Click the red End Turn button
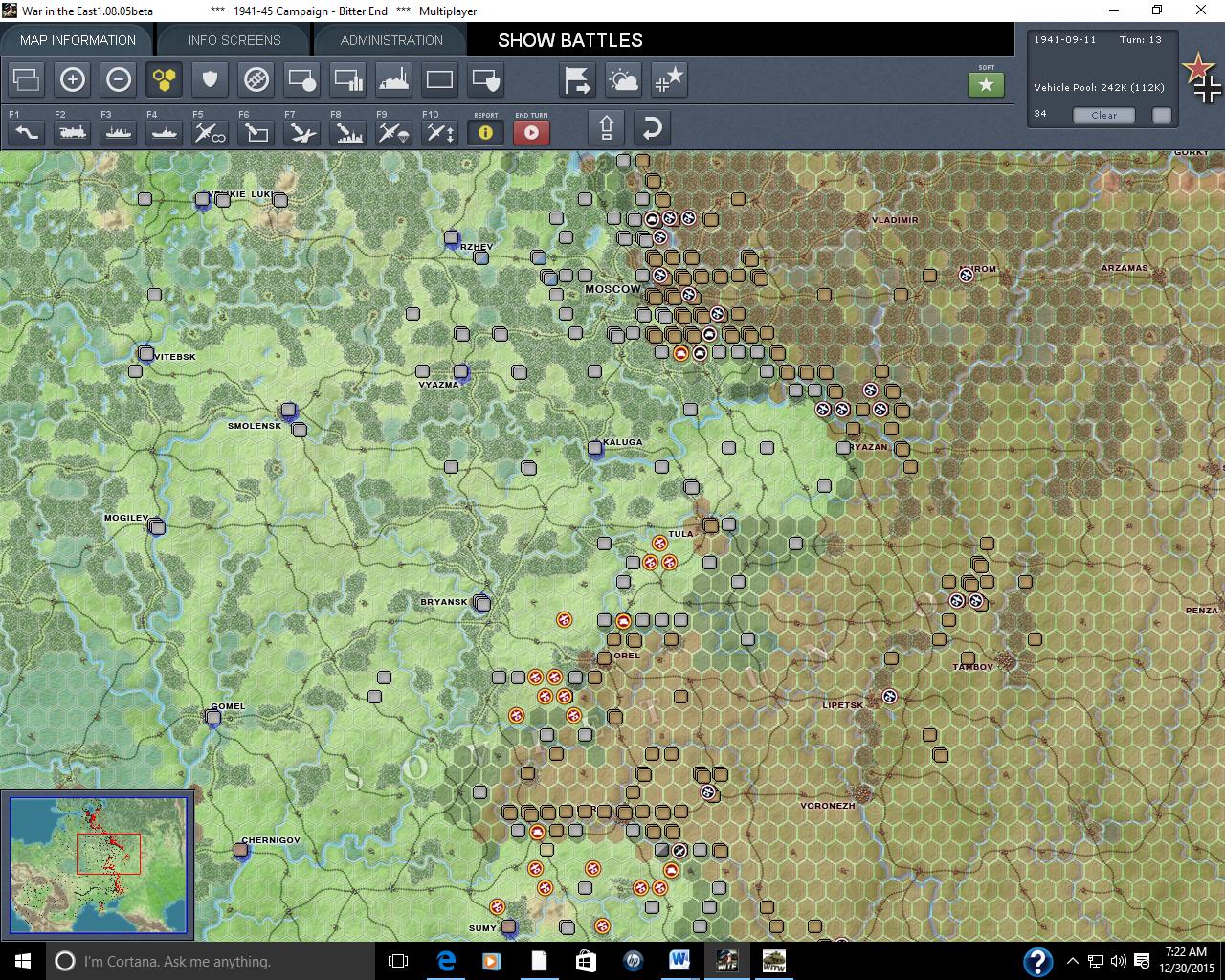Viewport: 1225px width, 980px height. point(532,132)
